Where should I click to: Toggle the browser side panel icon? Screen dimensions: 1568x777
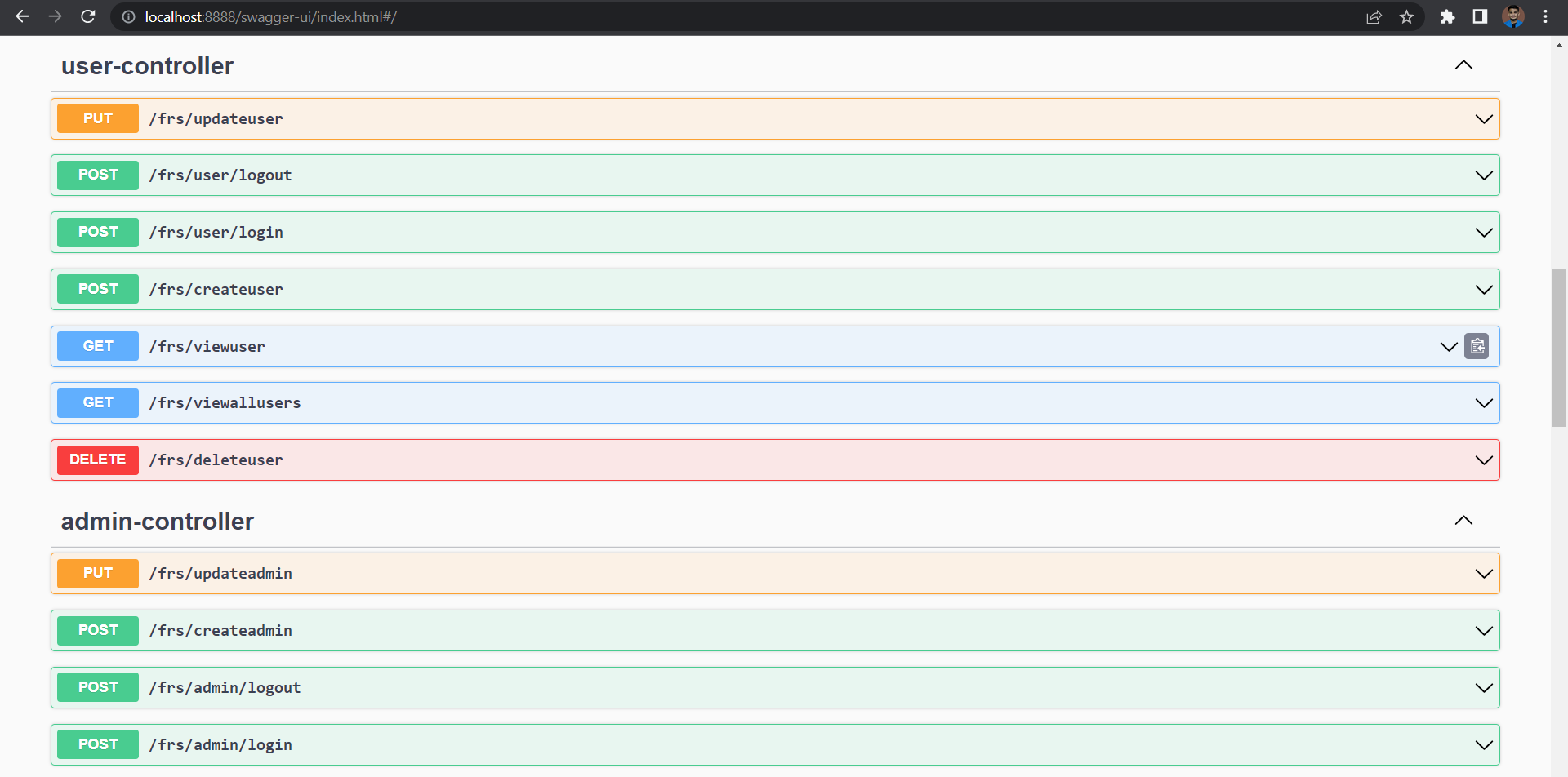[x=1480, y=16]
